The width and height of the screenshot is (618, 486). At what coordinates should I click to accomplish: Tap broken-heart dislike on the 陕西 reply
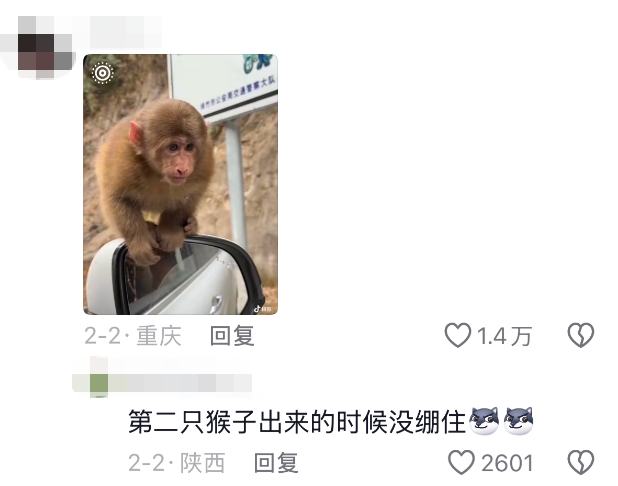581,462
